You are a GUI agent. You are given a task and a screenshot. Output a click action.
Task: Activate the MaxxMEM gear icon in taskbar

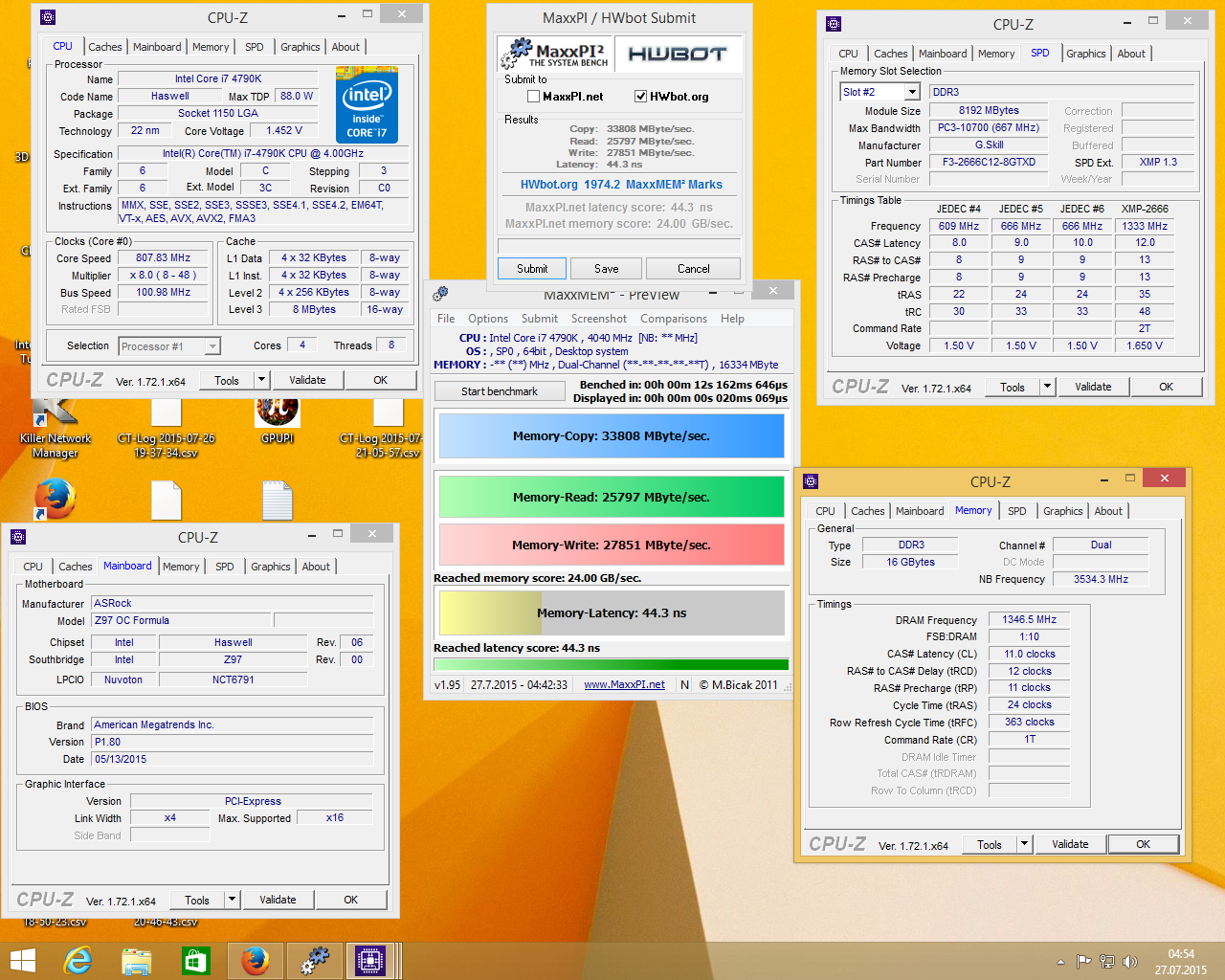[x=314, y=961]
